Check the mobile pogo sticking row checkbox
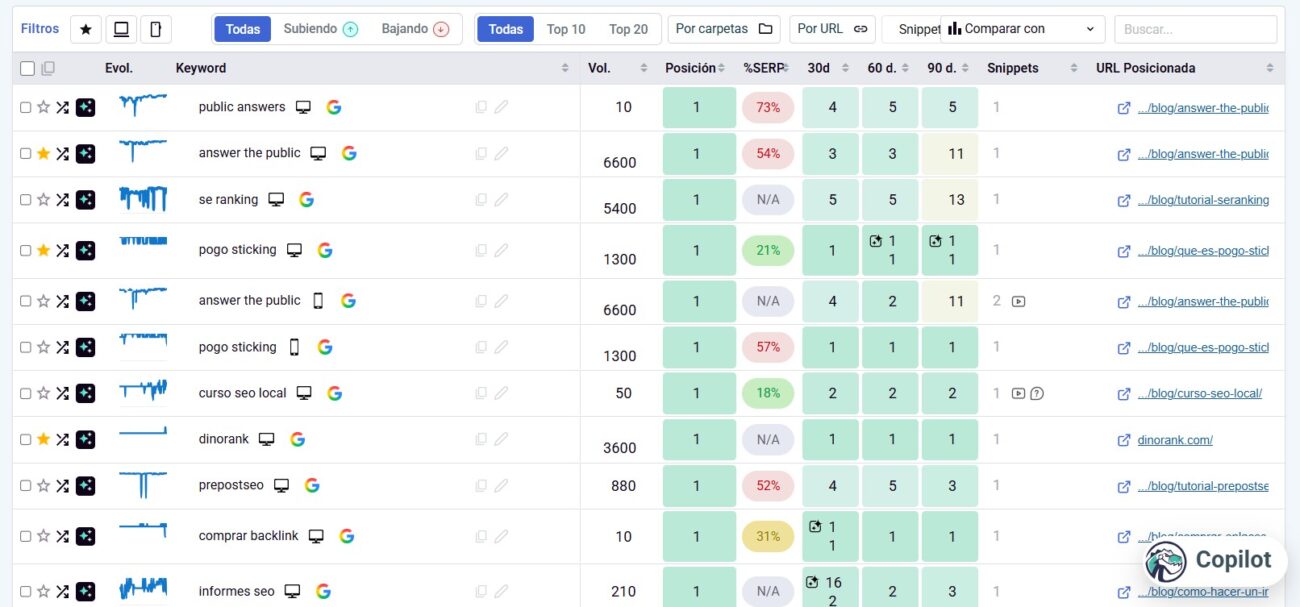Image resolution: width=1300 pixels, height=607 pixels. 26,347
